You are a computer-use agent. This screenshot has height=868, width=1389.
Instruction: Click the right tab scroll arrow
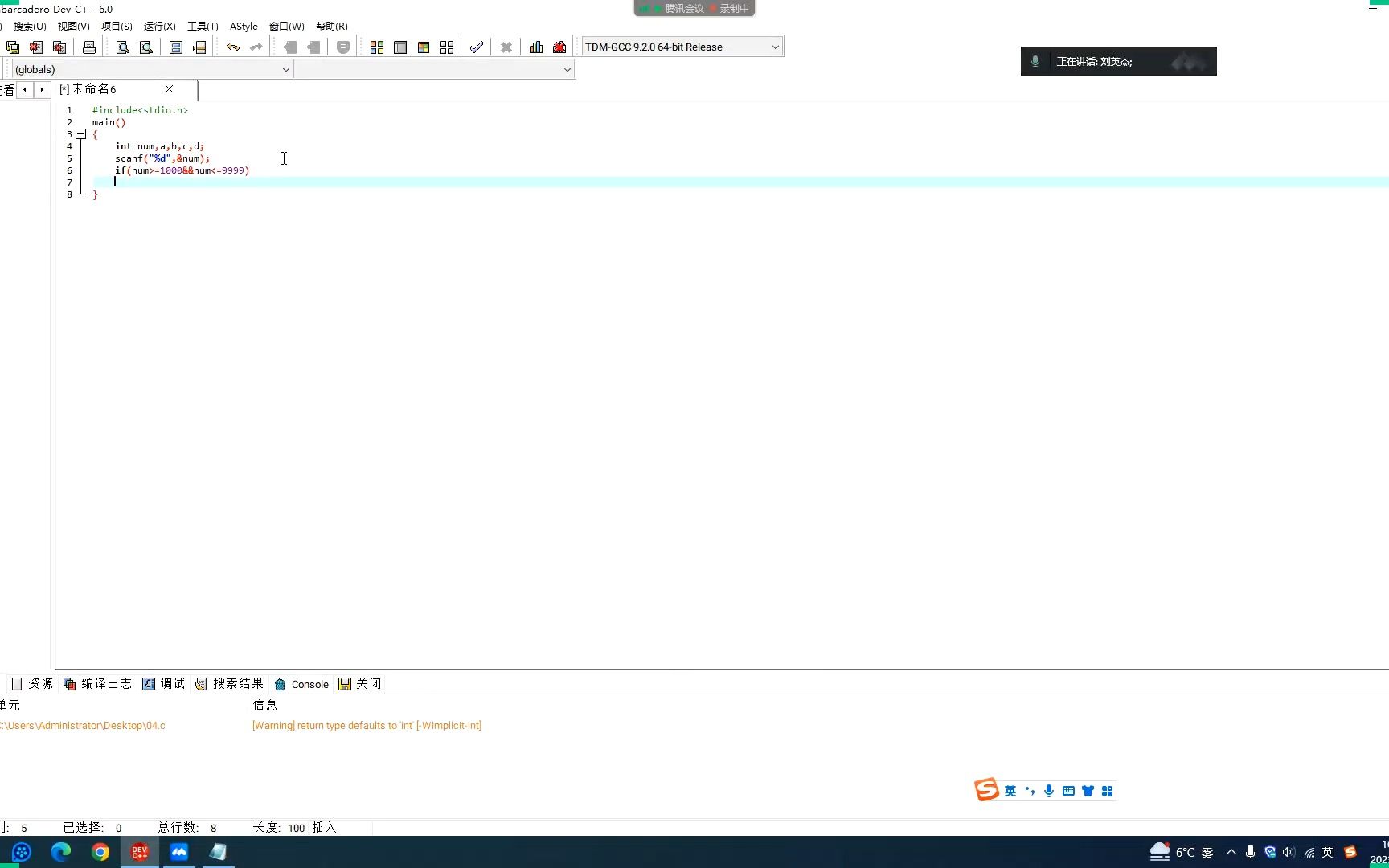point(43,89)
